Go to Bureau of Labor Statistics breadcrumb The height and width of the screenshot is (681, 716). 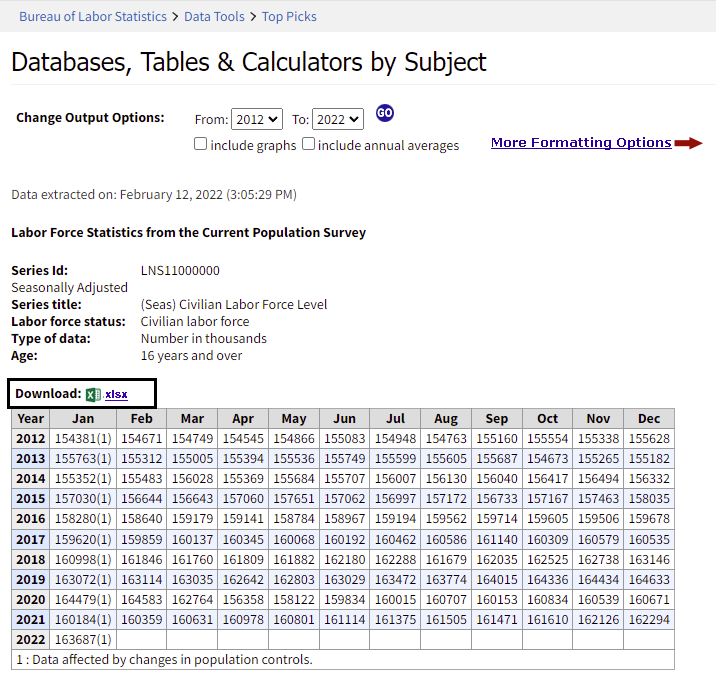93,16
